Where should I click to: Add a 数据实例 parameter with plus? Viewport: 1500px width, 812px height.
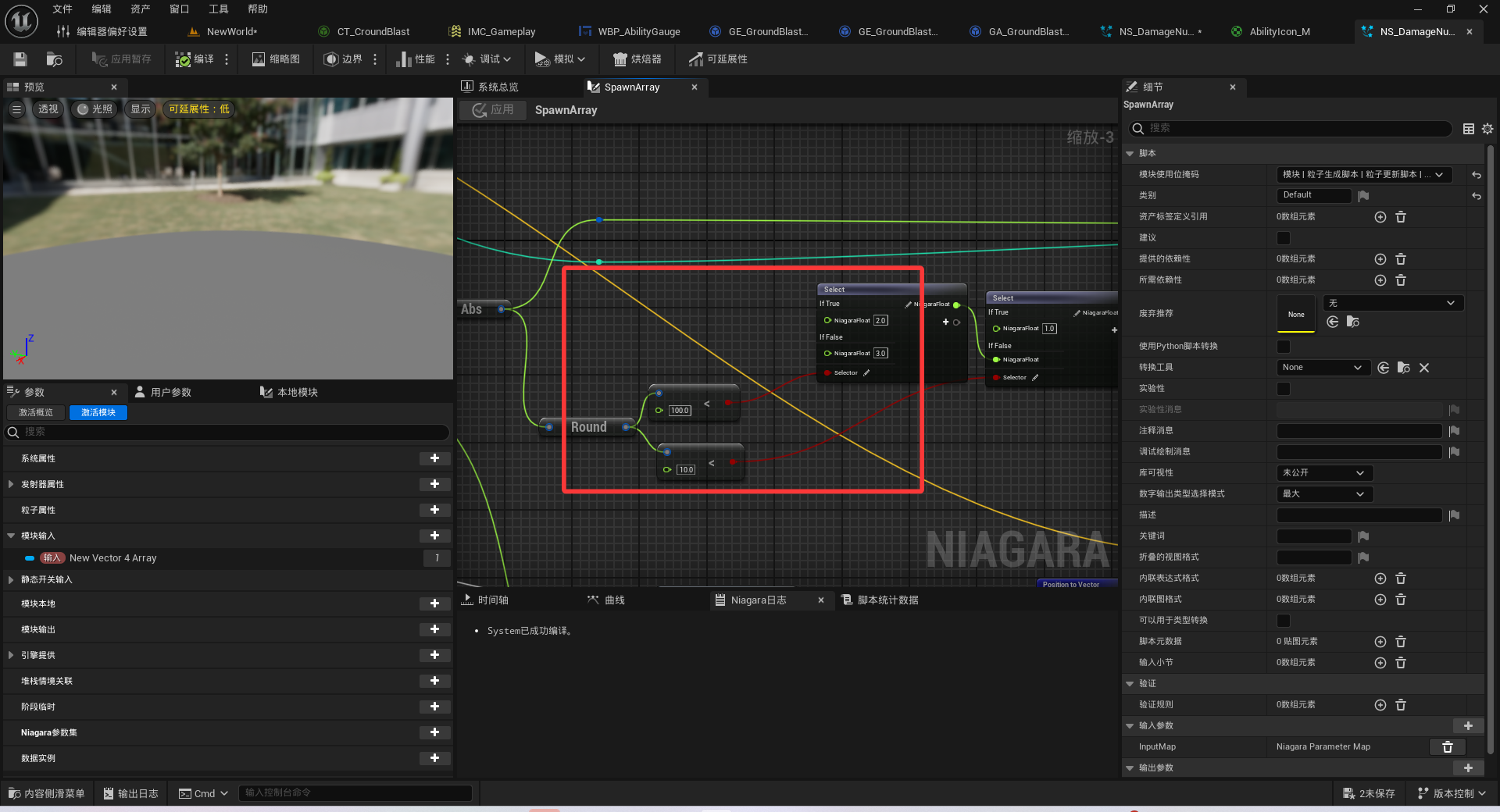tap(434, 758)
